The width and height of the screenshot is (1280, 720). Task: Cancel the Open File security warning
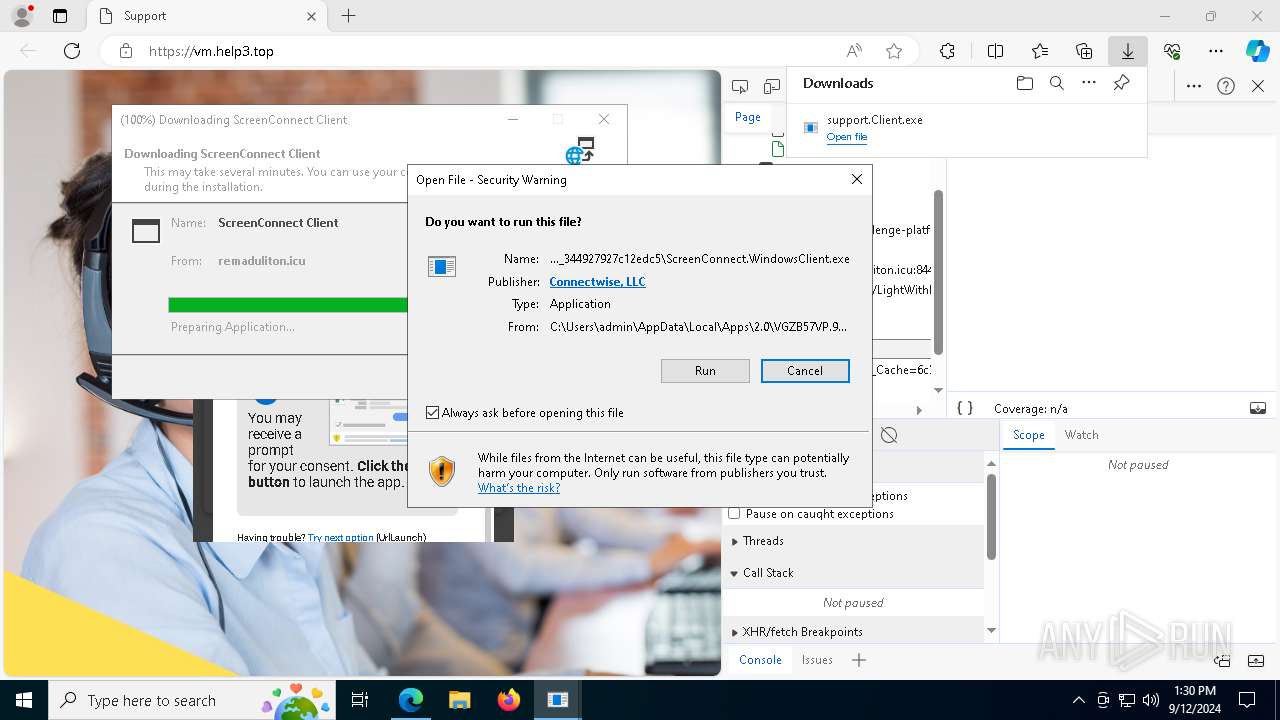pyautogui.click(x=805, y=371)
